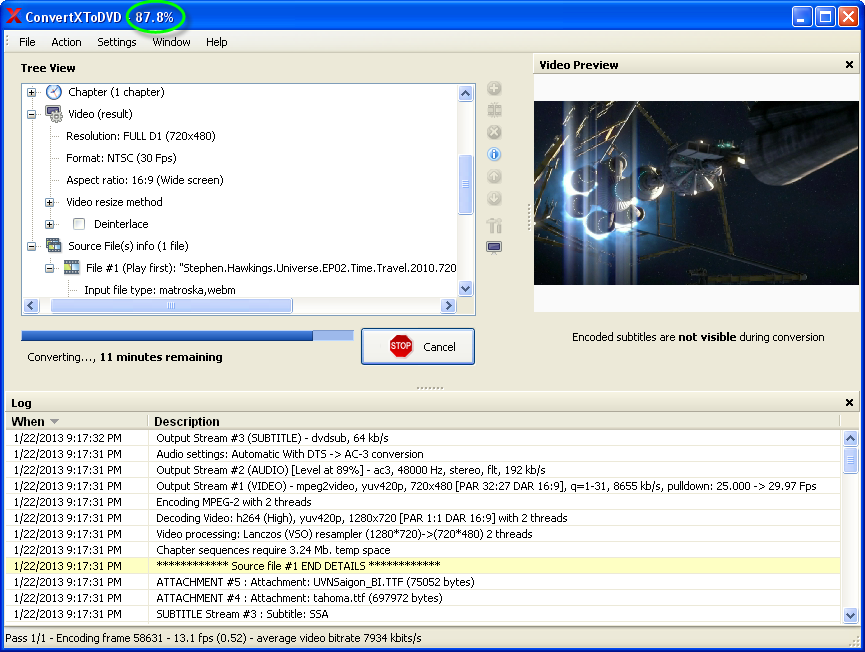Click the File #1 film strip icon
The height and width of the screenshot is (652, 865).
pyautogui.click(x=72, y=268)
